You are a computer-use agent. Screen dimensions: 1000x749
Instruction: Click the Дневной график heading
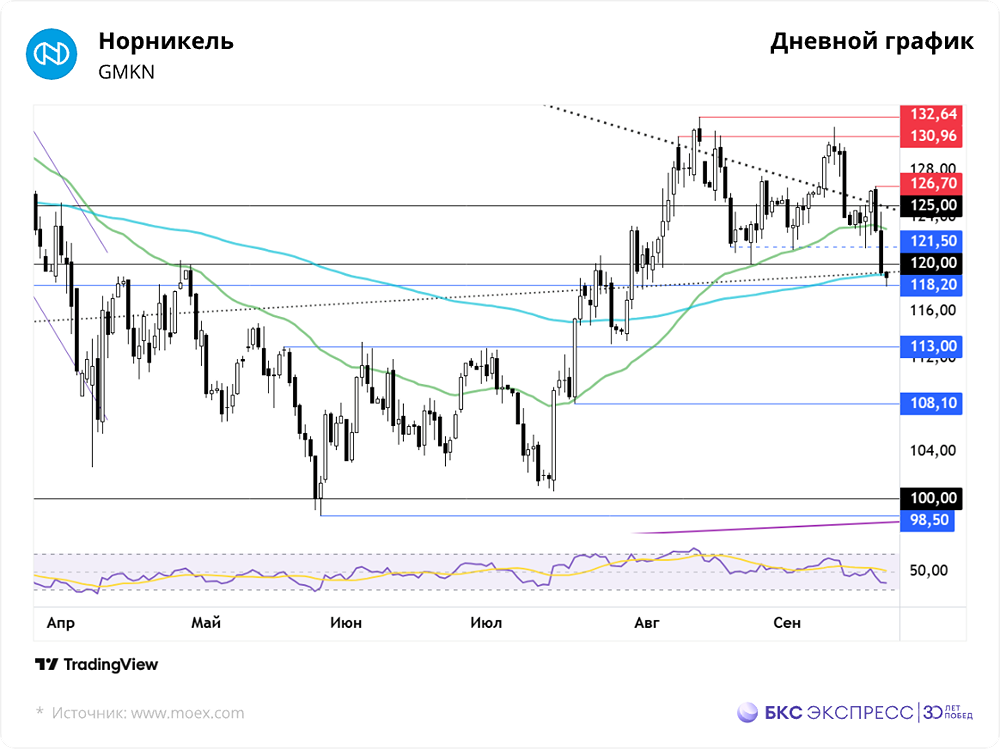(872, 41)
